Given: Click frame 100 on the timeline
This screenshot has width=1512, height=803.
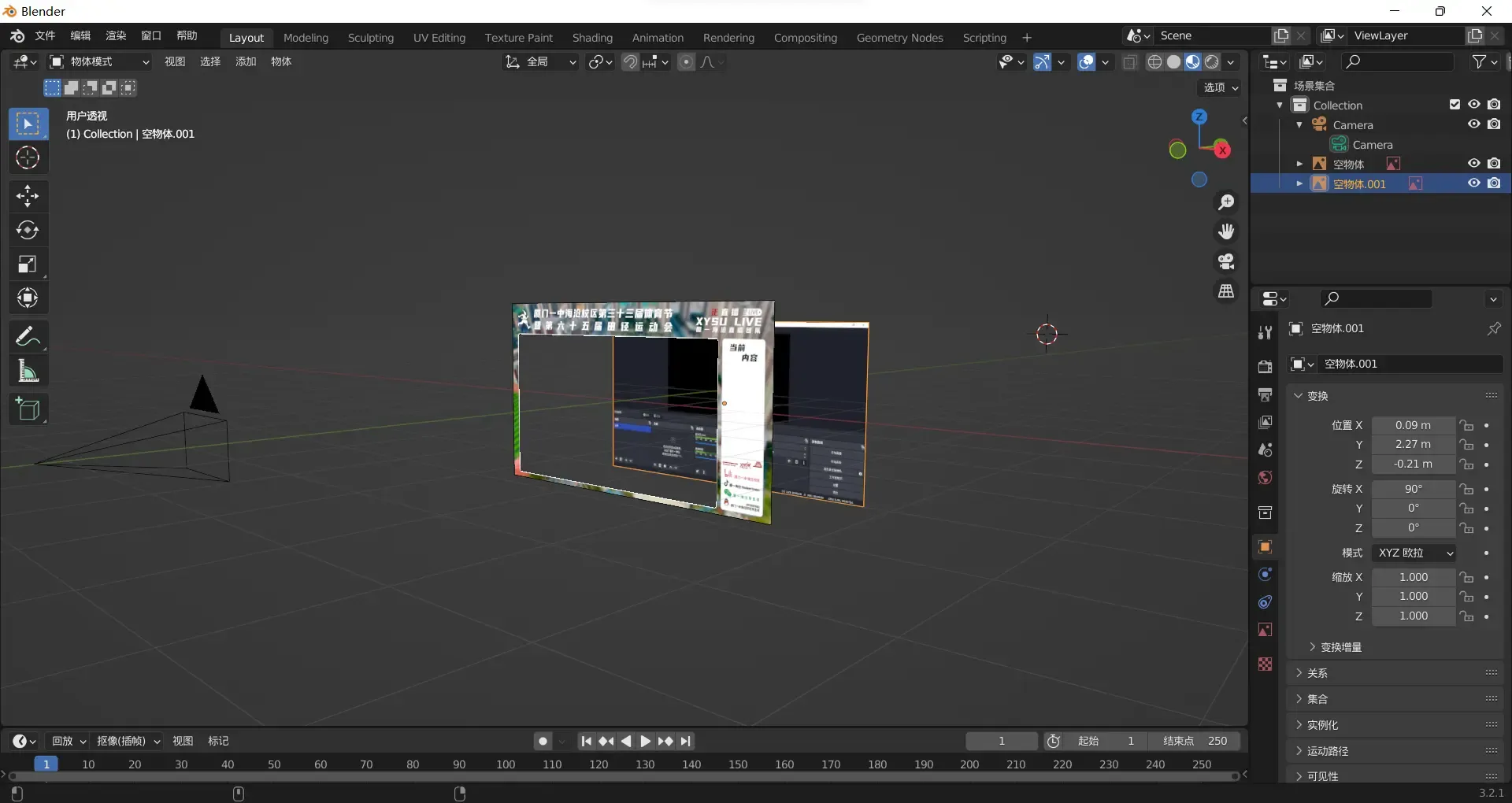Looking at the screenshot, I should click(x=506, y=764).
